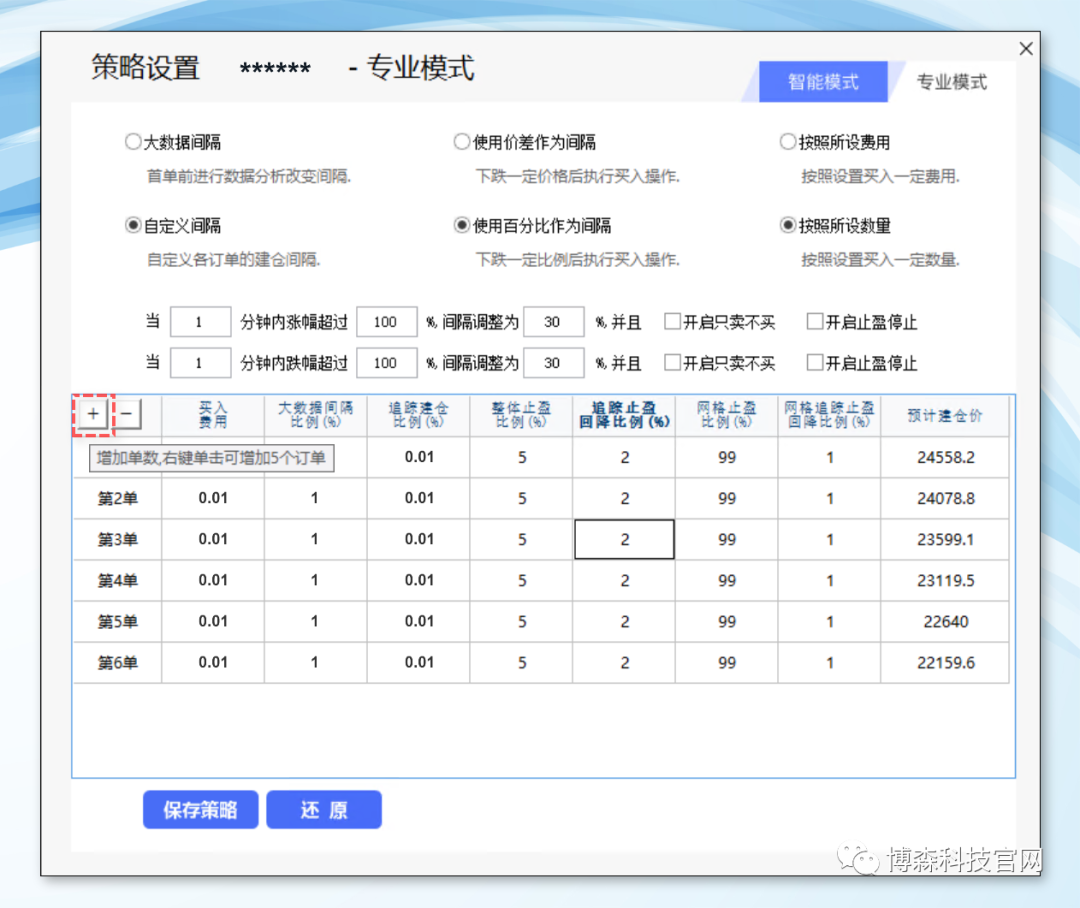Click the plus button to add an order
Screen dimensions: 1080x908
coord(93,415)
